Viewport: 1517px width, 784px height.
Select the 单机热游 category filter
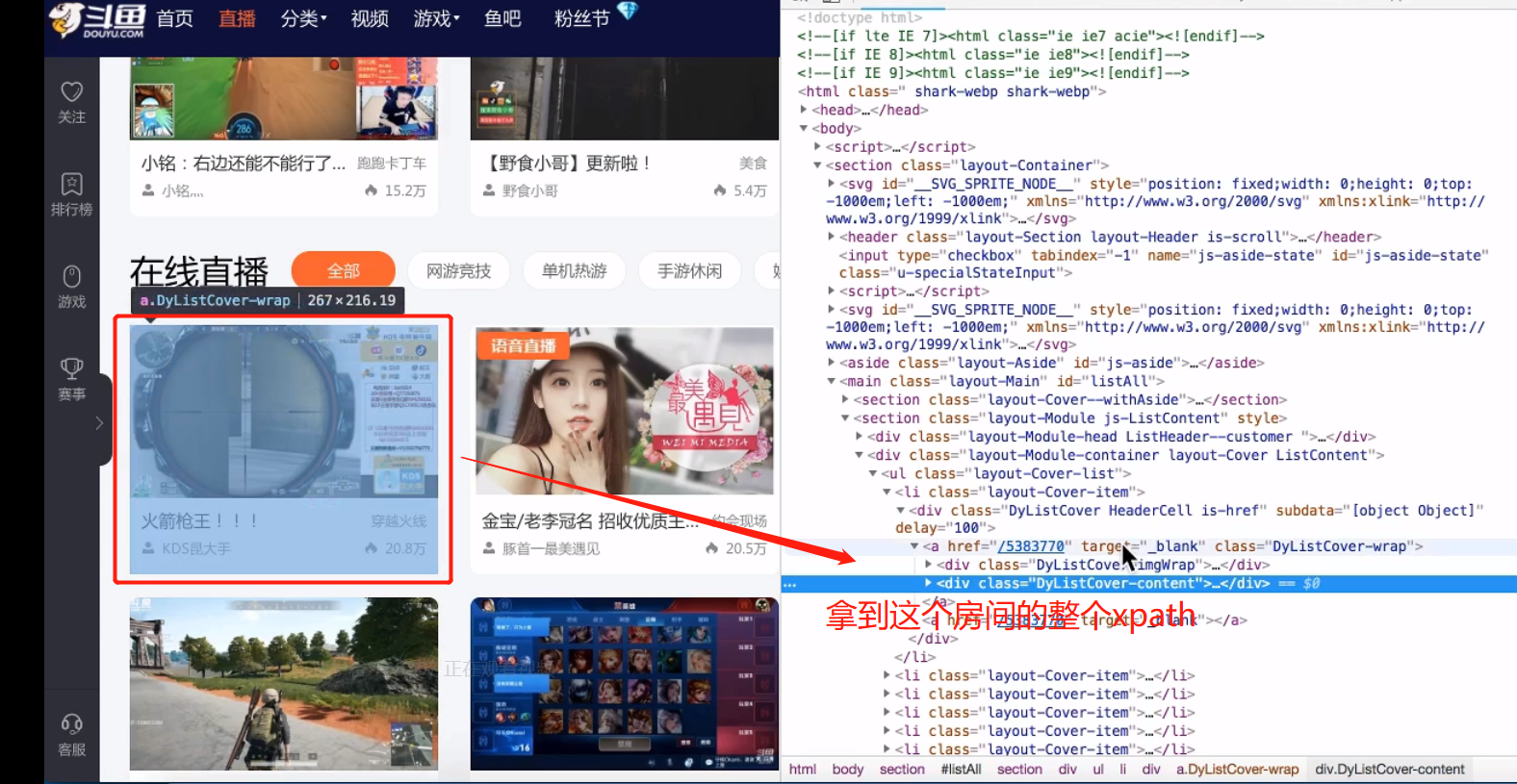[574, 270]
